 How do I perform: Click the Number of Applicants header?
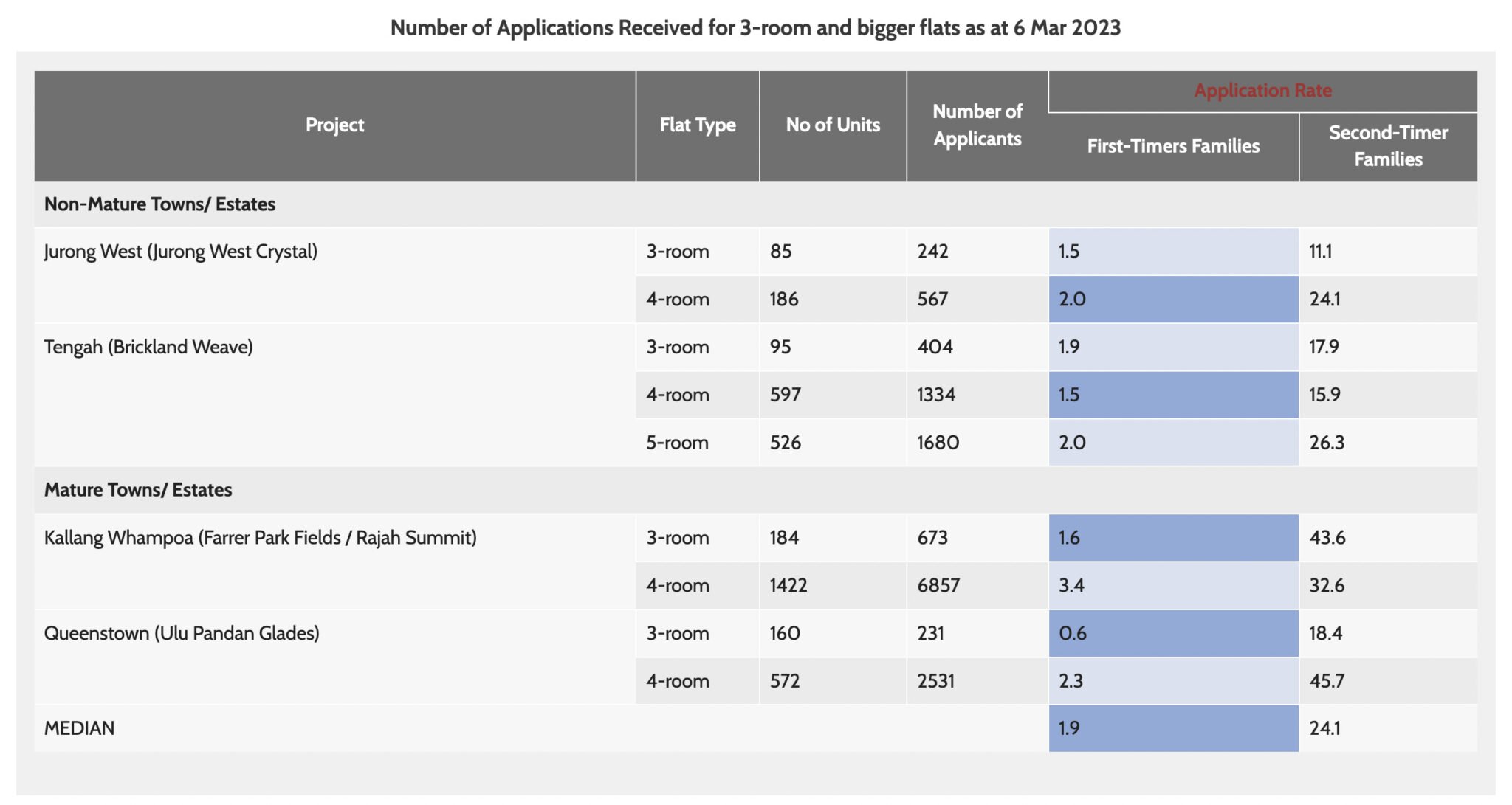pos(977,125)
